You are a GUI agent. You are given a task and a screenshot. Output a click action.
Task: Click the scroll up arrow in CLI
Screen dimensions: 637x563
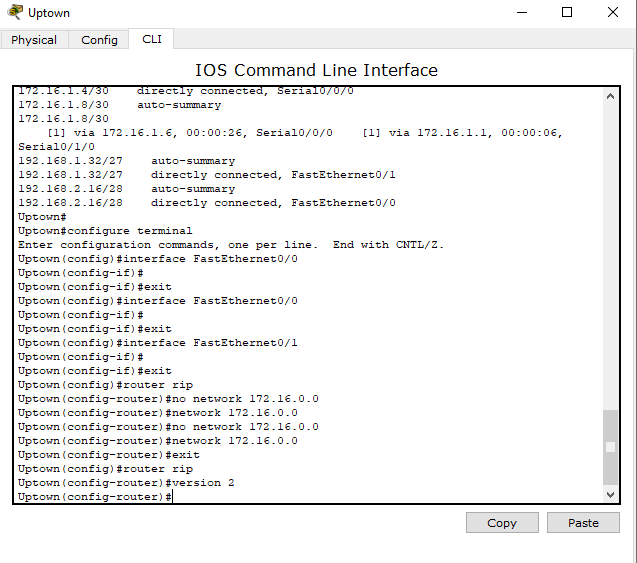point(610,97)
